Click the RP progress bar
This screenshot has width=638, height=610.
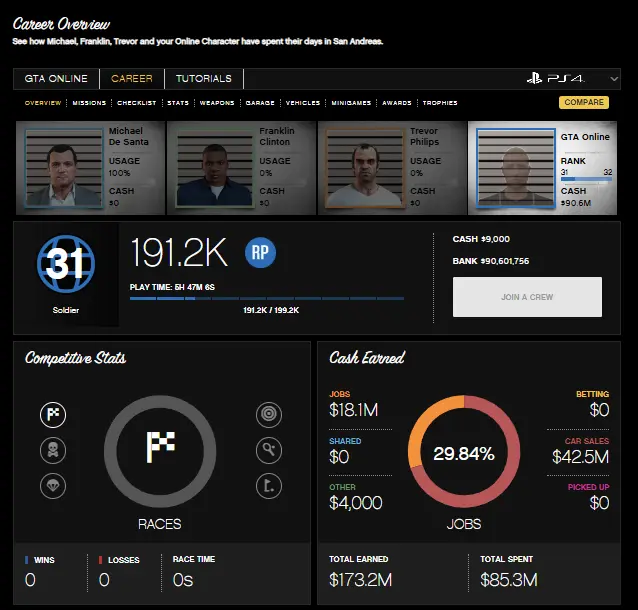[x=267, y=298]
